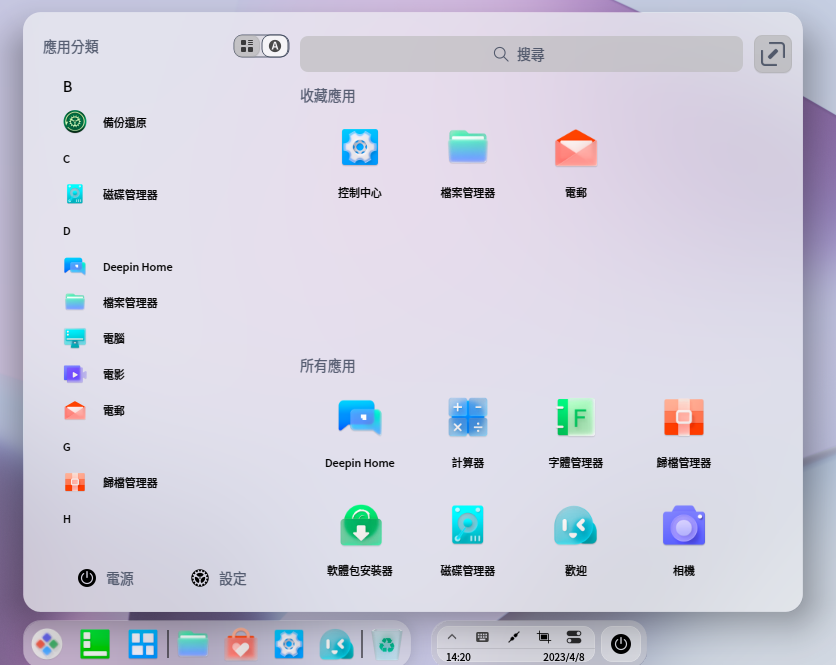Start the 歡迎 app

click(575, 525)
